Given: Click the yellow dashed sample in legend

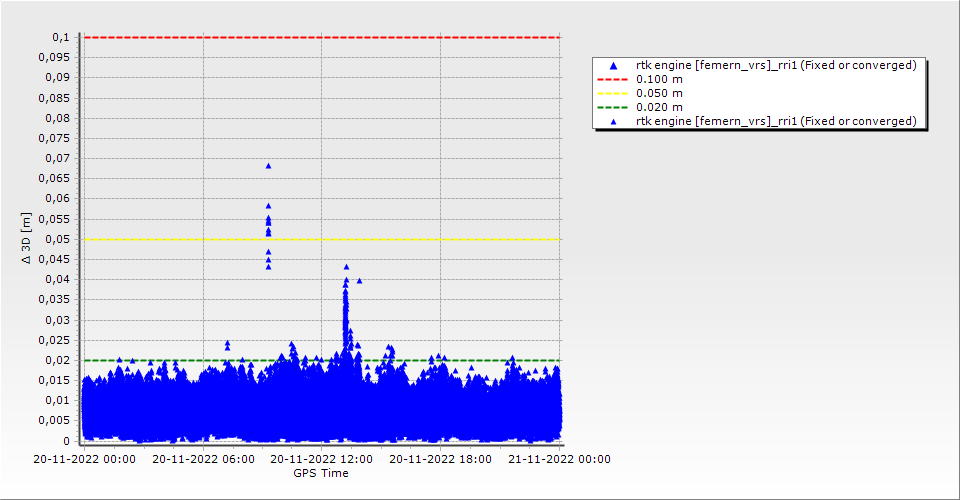Looking at the screenshot, I should 613,93.
